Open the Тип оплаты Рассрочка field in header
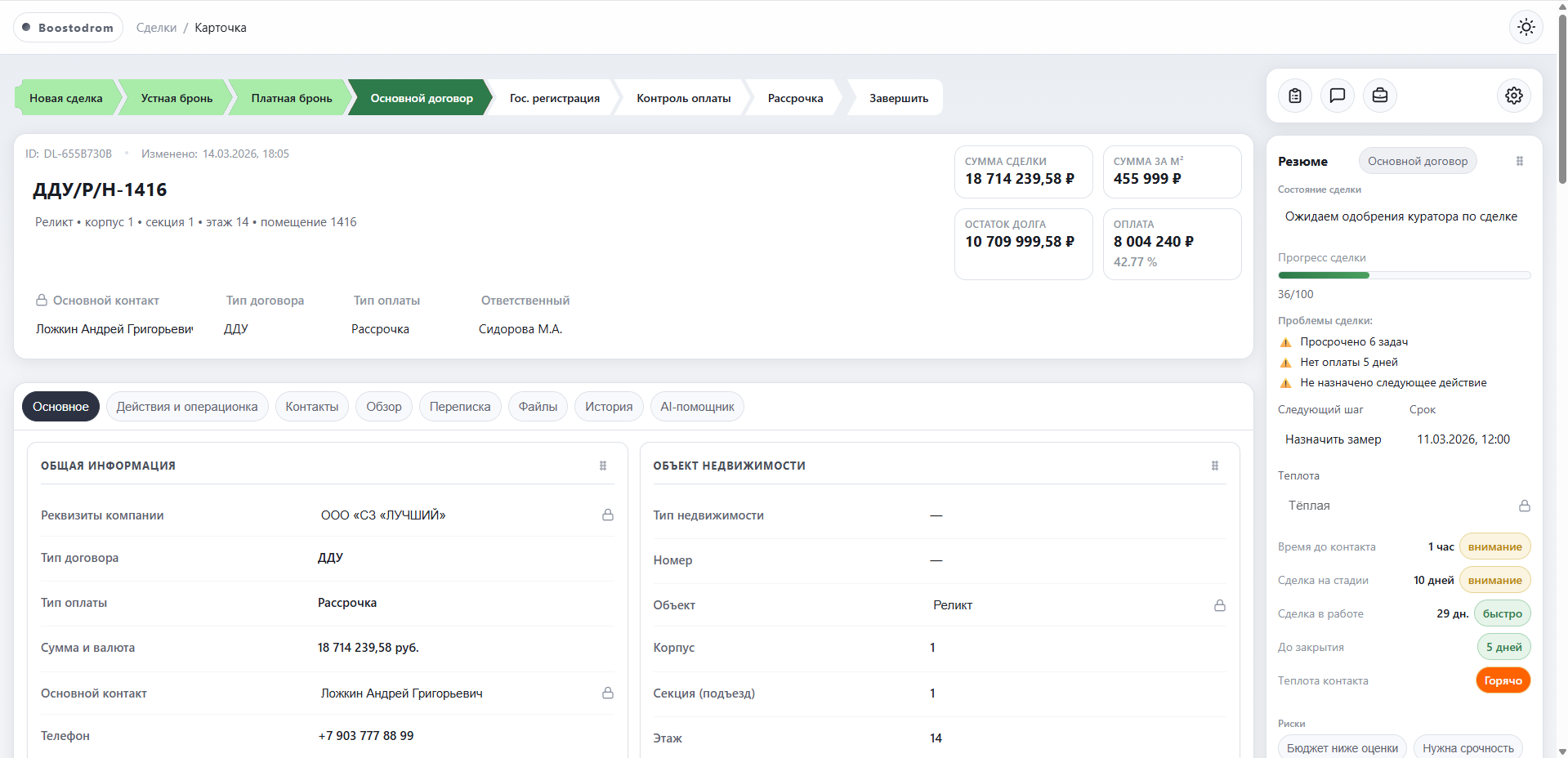 coord(381,329)
